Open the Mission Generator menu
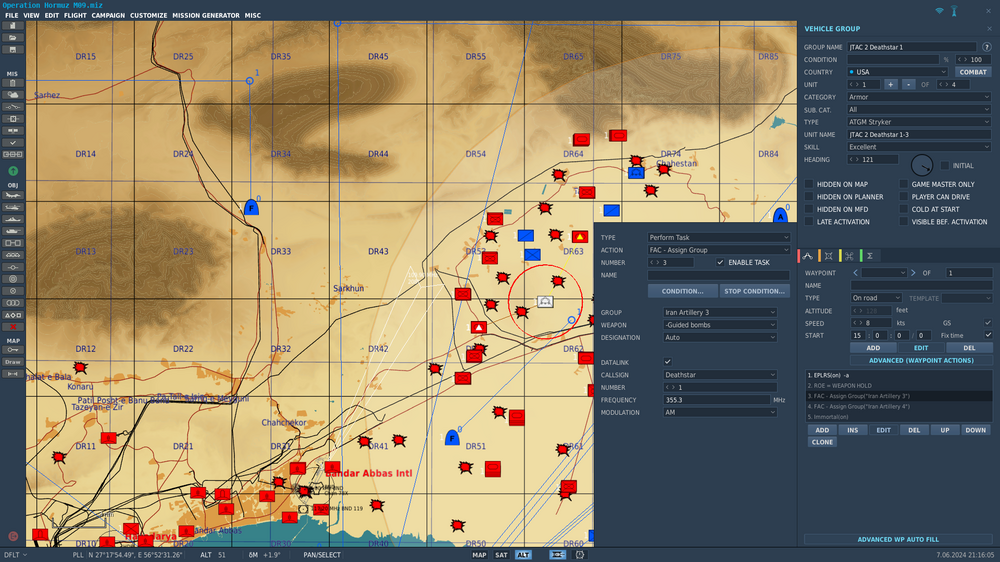This screenshot has width=1000, height=562. tap(206, 16)
